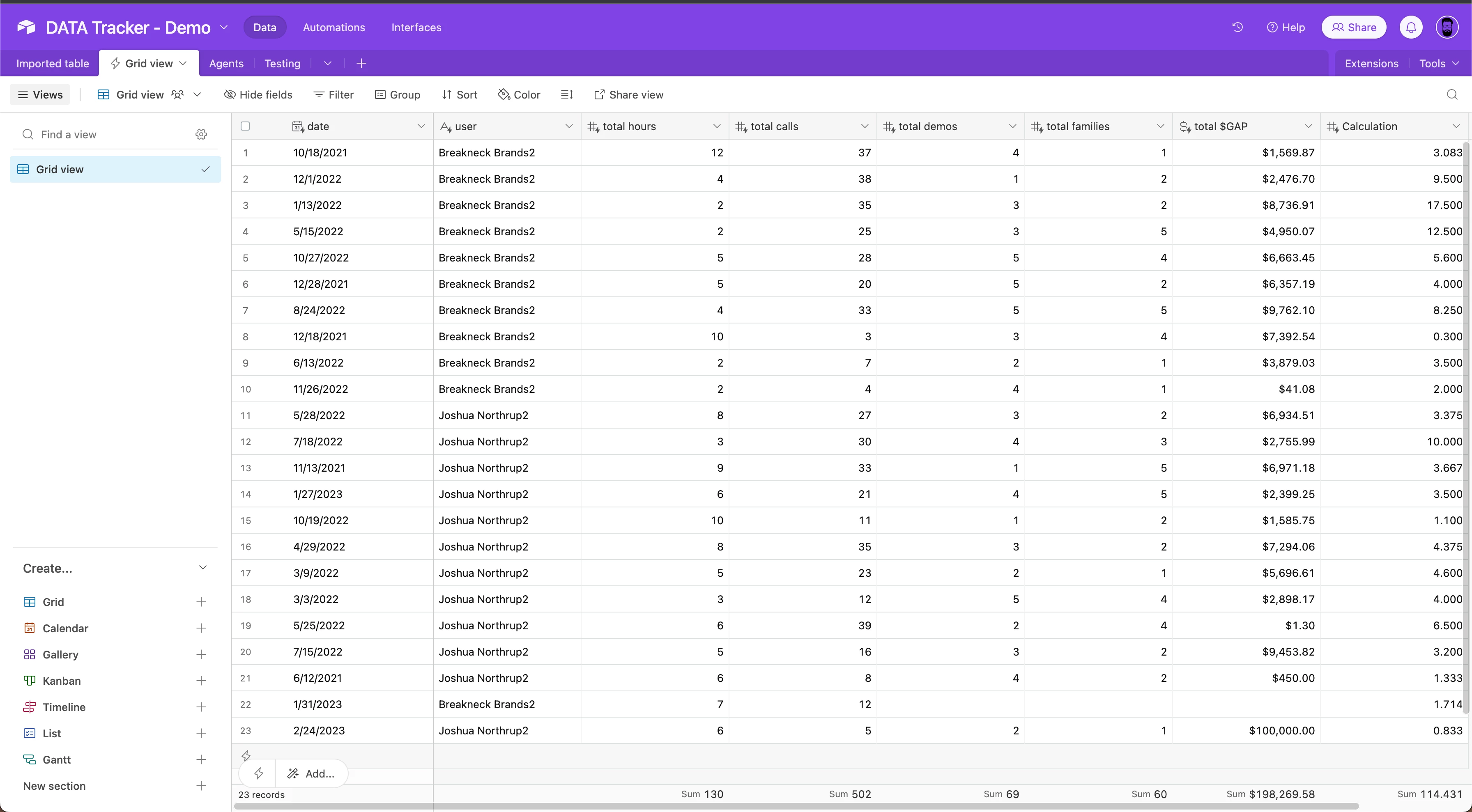Switch to the Interfaces tab
This screenshot has width=1472, height=812.
click(416, 27)
